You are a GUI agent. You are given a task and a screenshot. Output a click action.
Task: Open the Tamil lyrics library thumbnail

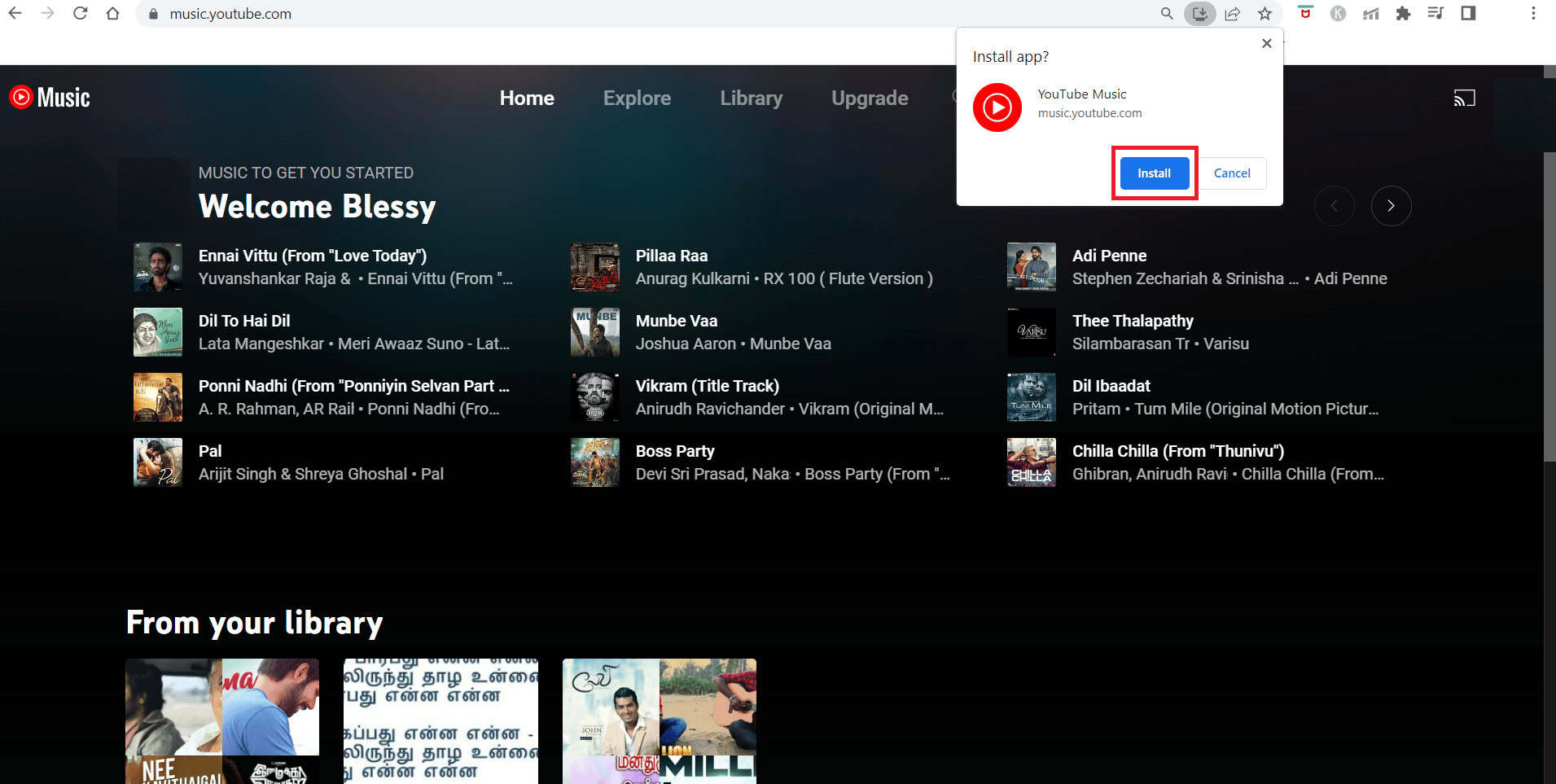pyautogui.click(x=441, y=721)
